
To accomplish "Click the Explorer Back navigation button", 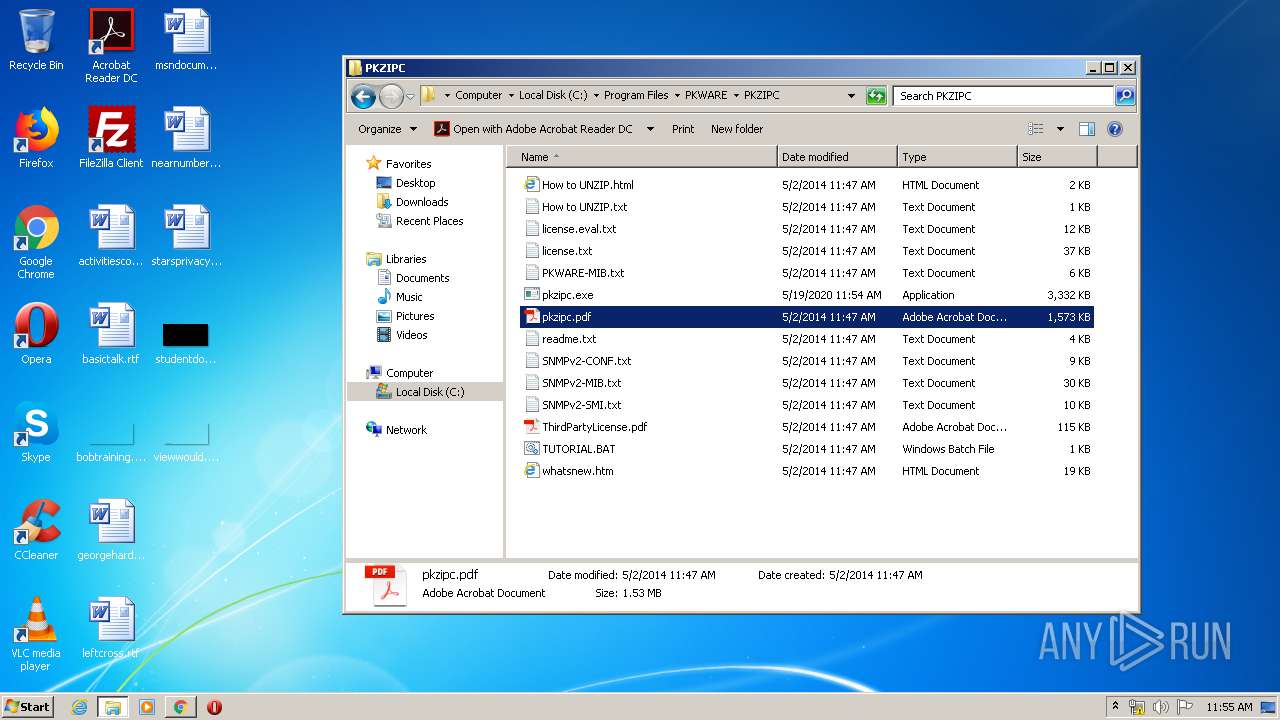I will [x=363, y=96].
